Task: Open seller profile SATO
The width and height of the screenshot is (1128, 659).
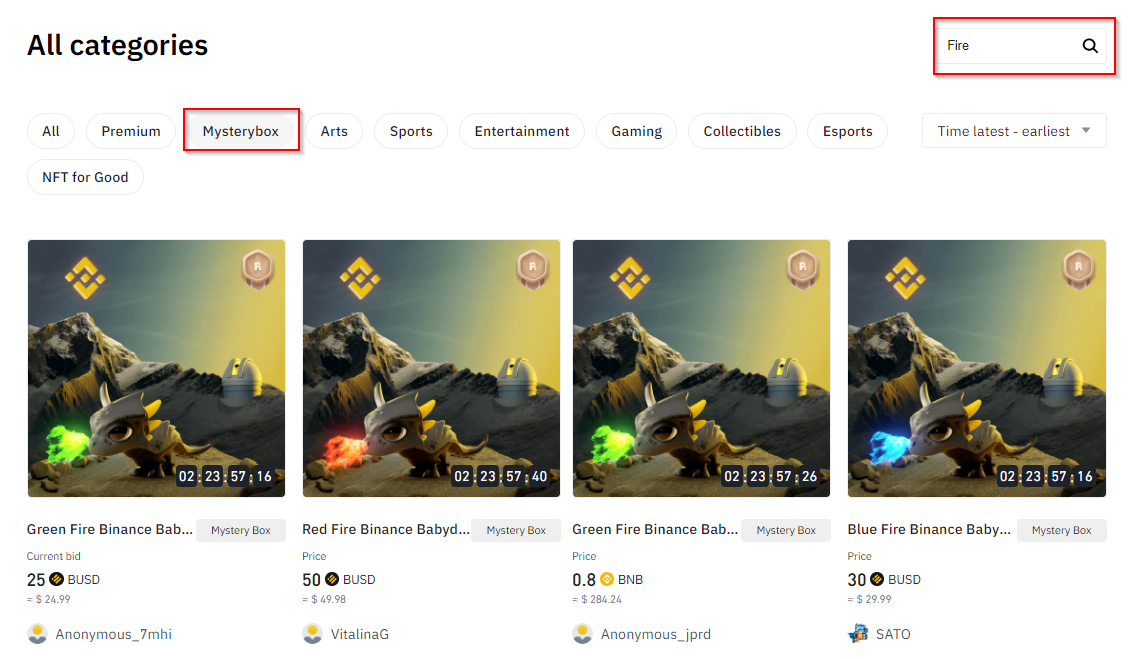Action: (x=893, y=635)
